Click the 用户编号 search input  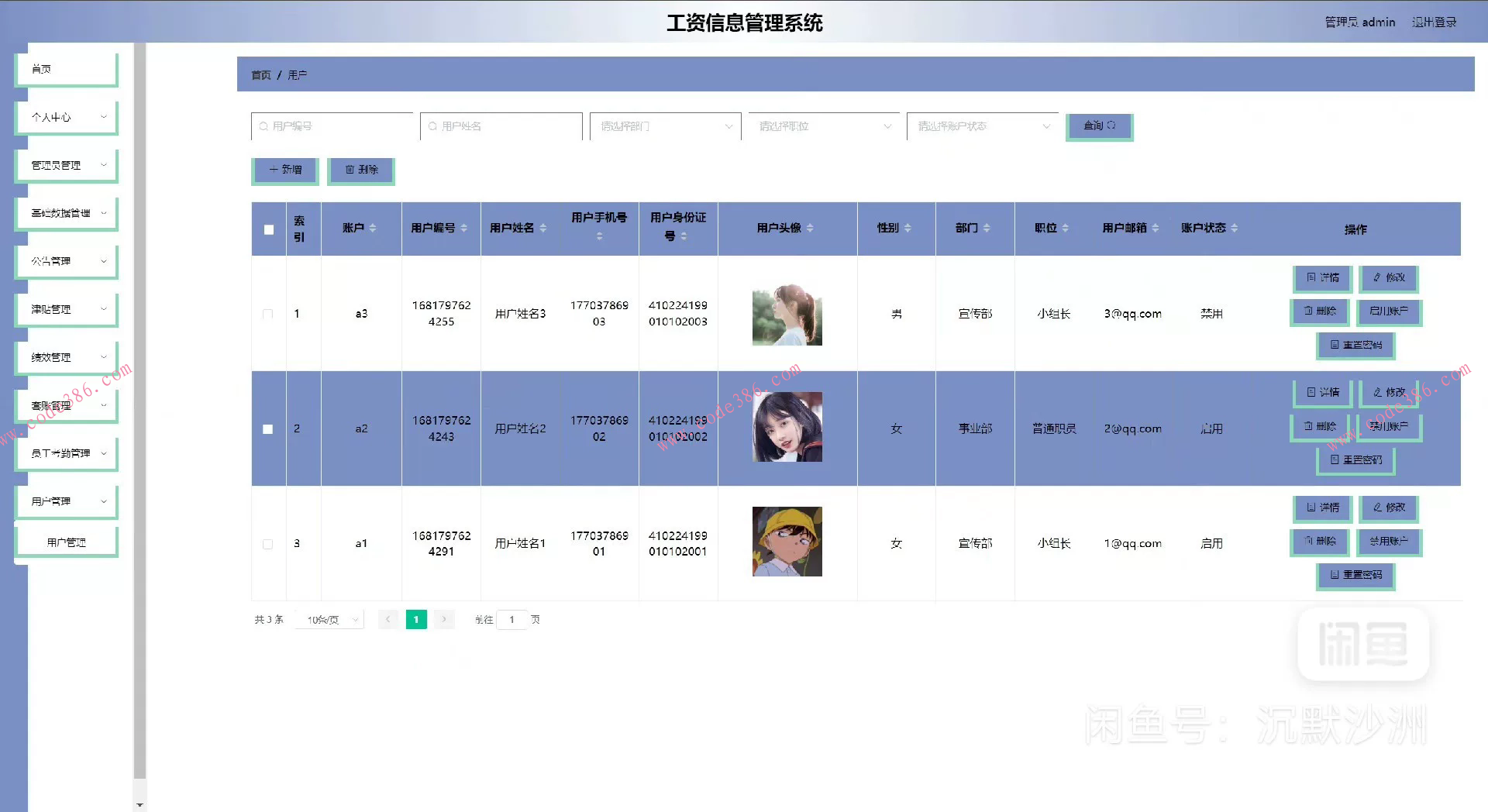coord(332,126)
